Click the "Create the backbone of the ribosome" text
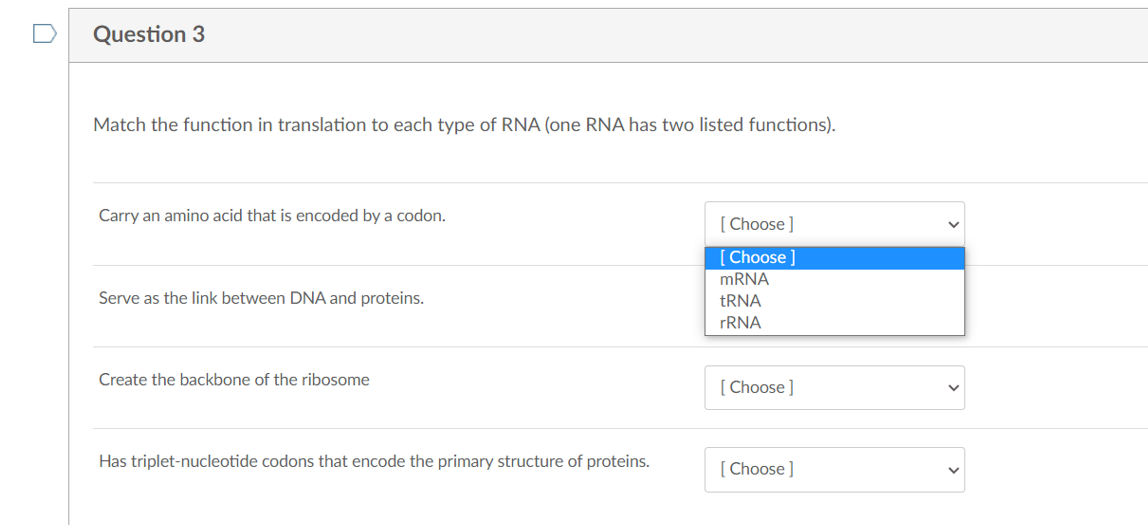The width and height of the screenshot is (1148, 525). click(234, 380)
